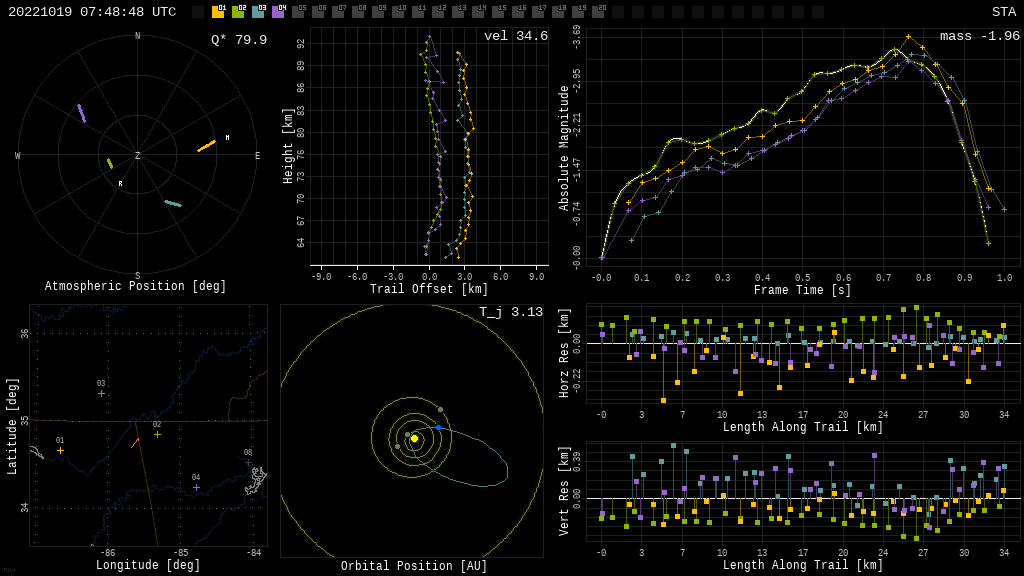Screen dimensions: 1024x576
Task: Click the UTC timestamp header text
Action: [92, 12]
